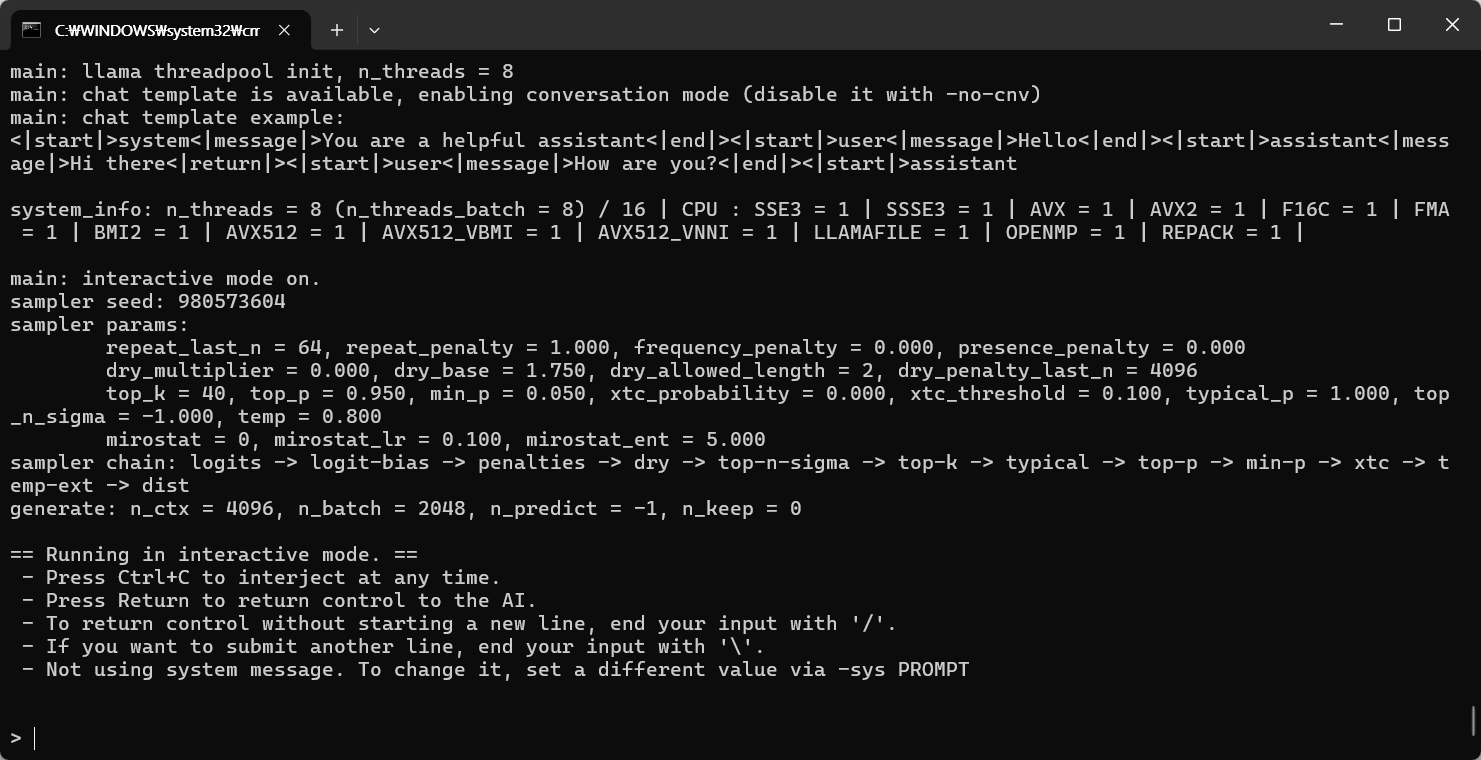Click the 'sampler chain: logits' line
Viewport: 1481px width, 760px height.
click(730, 474)
